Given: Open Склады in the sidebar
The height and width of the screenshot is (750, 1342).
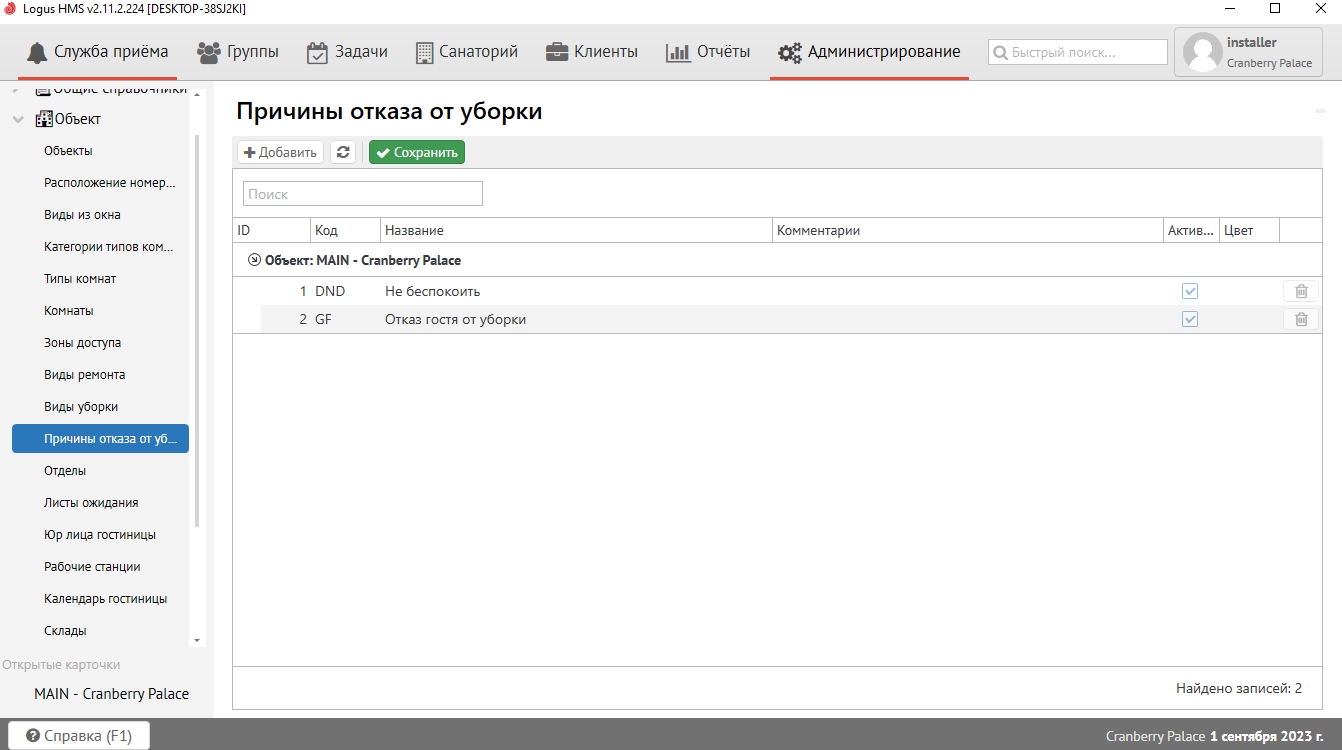Looking at the screenshot, I should 65,631.
